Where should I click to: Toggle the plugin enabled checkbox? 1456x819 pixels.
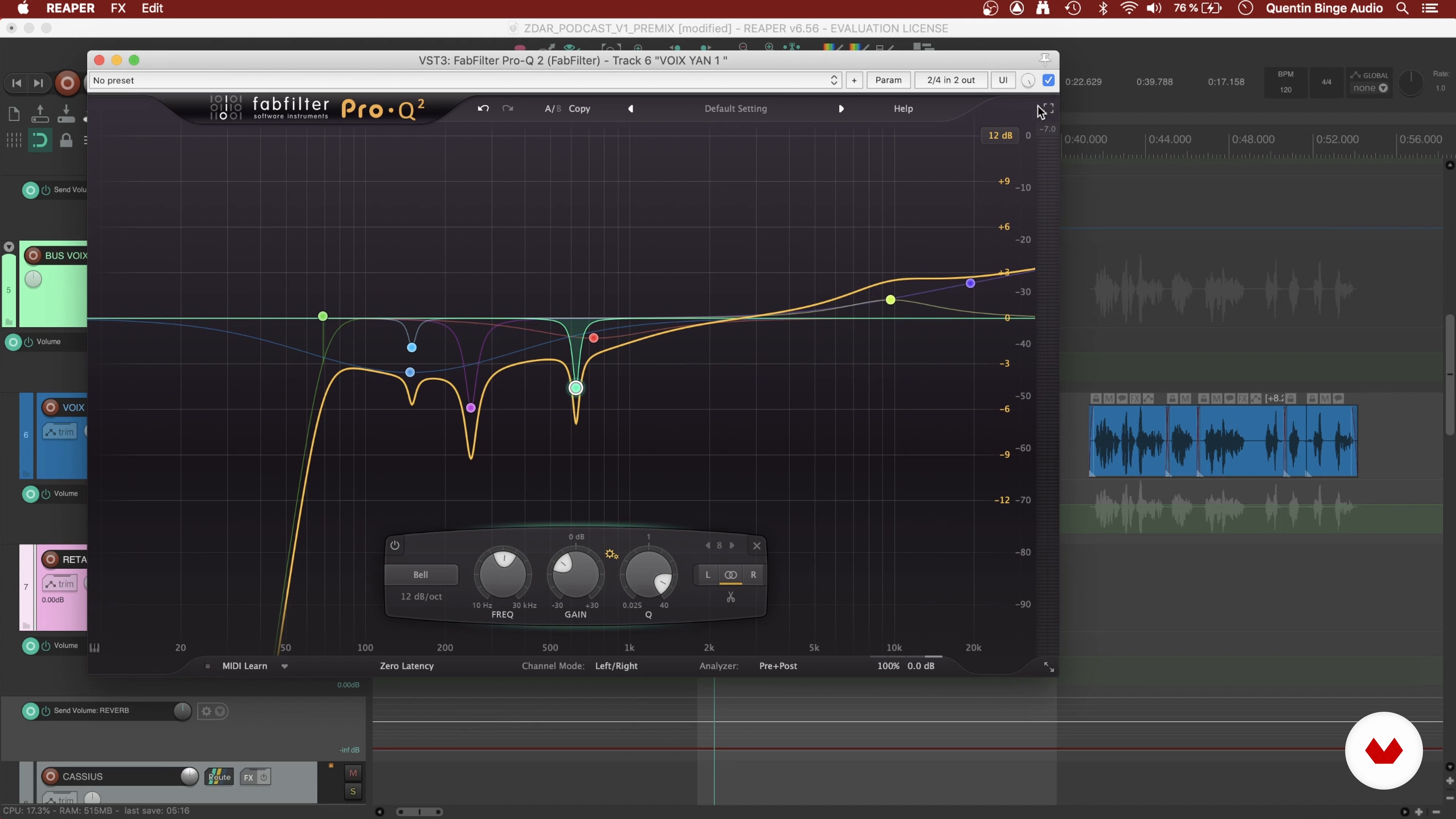coord(1048,80)
